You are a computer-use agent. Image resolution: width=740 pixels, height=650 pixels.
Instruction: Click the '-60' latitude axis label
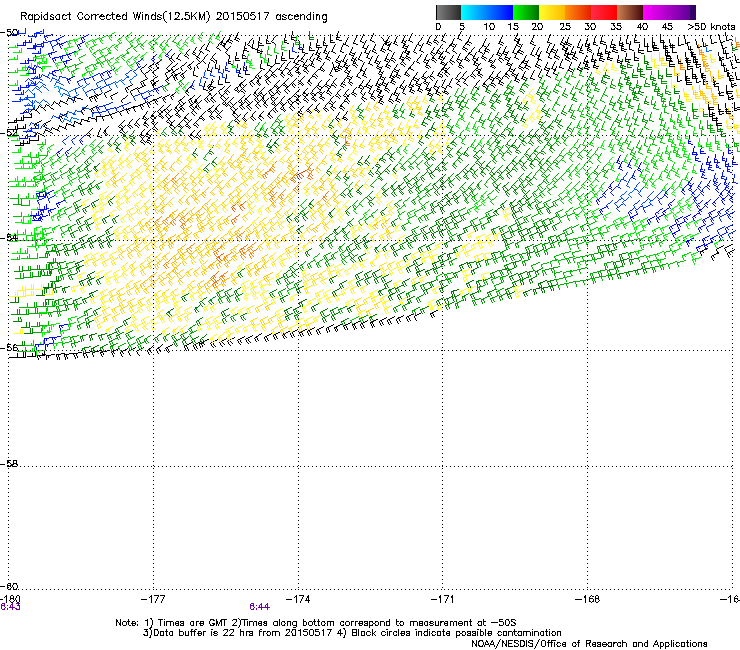coord(9,586)
